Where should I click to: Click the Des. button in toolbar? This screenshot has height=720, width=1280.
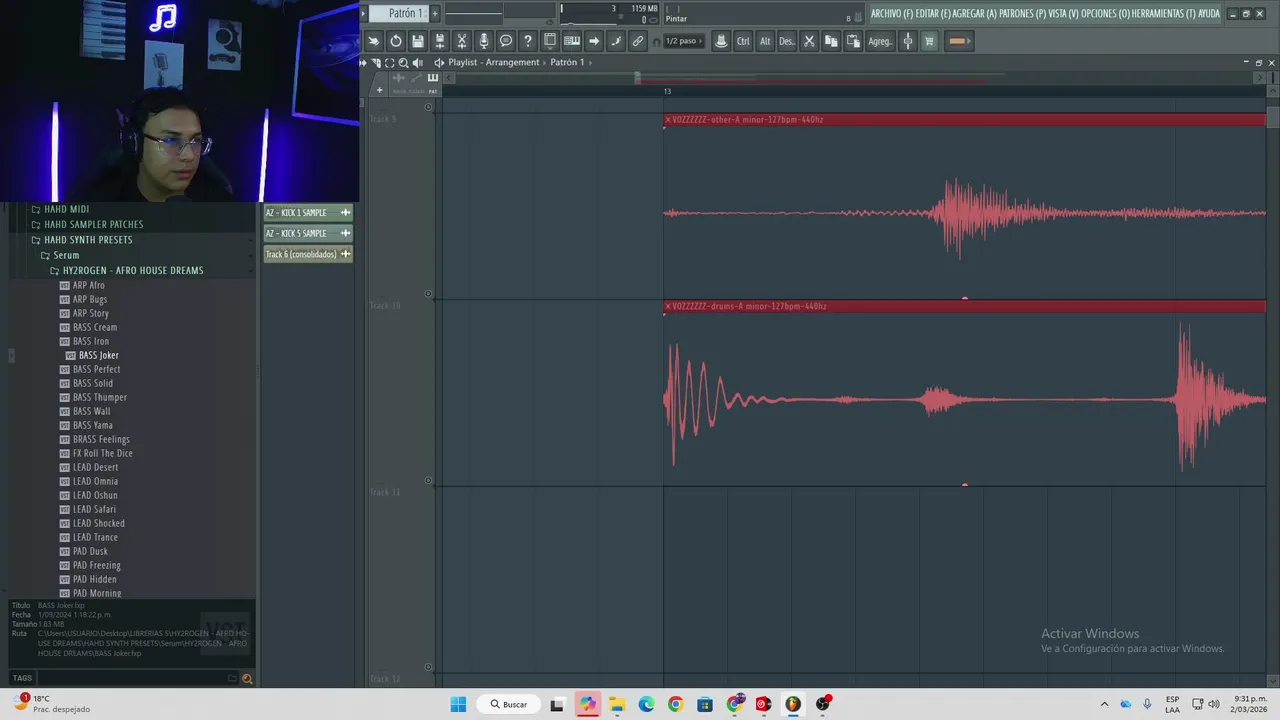point(787,41)
